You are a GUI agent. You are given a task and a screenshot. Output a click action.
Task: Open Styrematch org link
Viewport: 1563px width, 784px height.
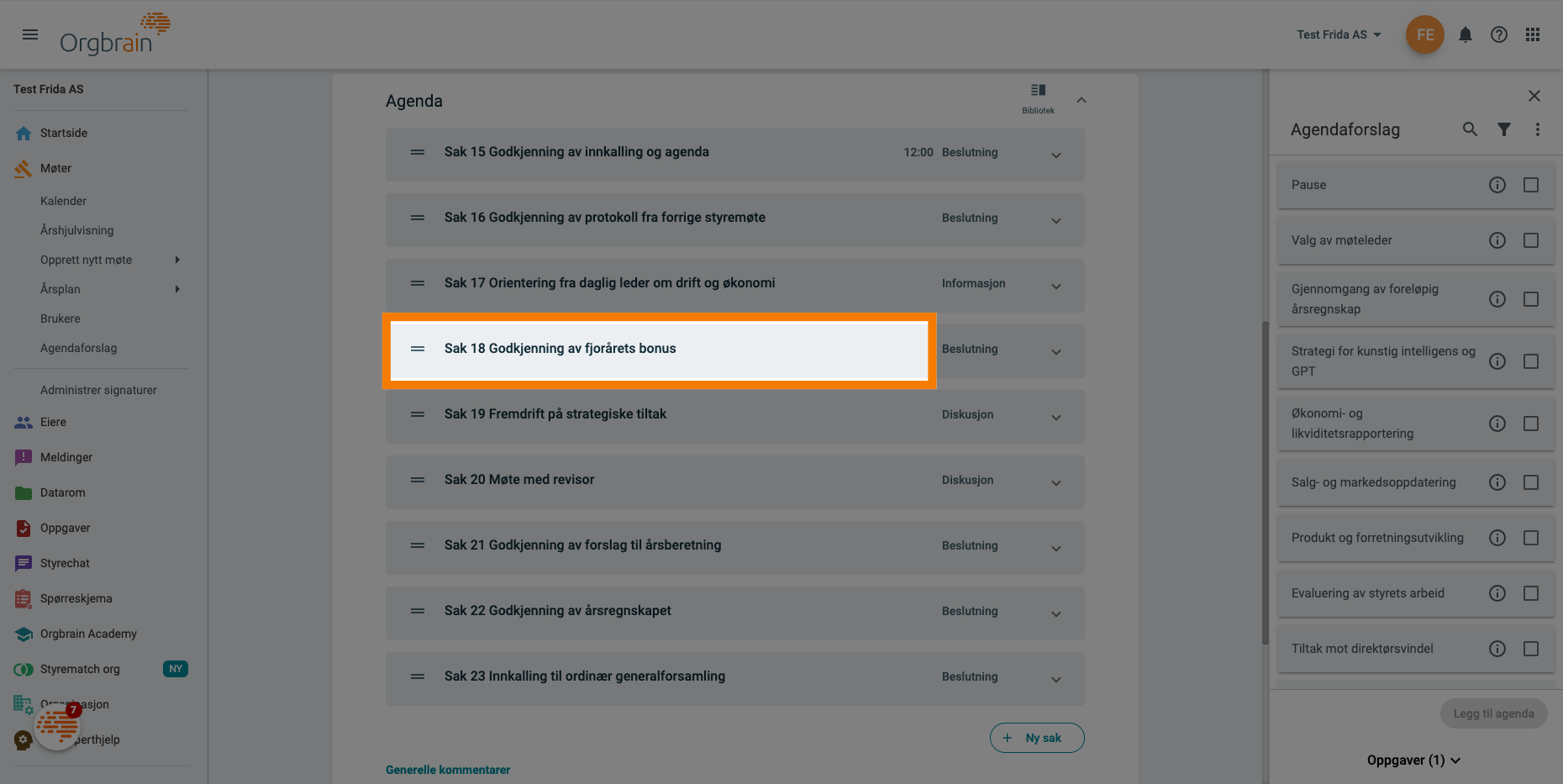[x=80, y=669]
